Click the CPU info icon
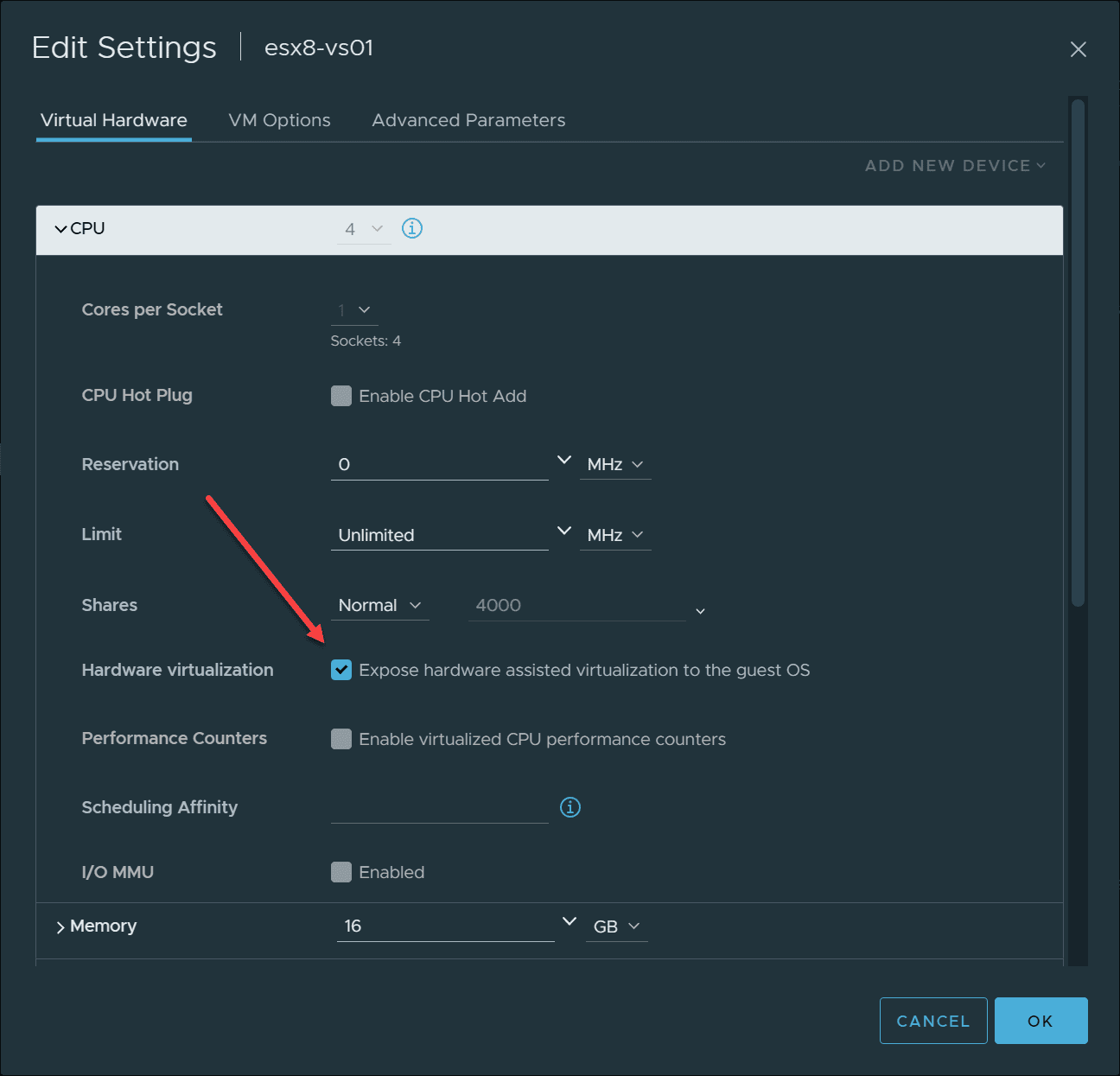 tap(412, 228)
